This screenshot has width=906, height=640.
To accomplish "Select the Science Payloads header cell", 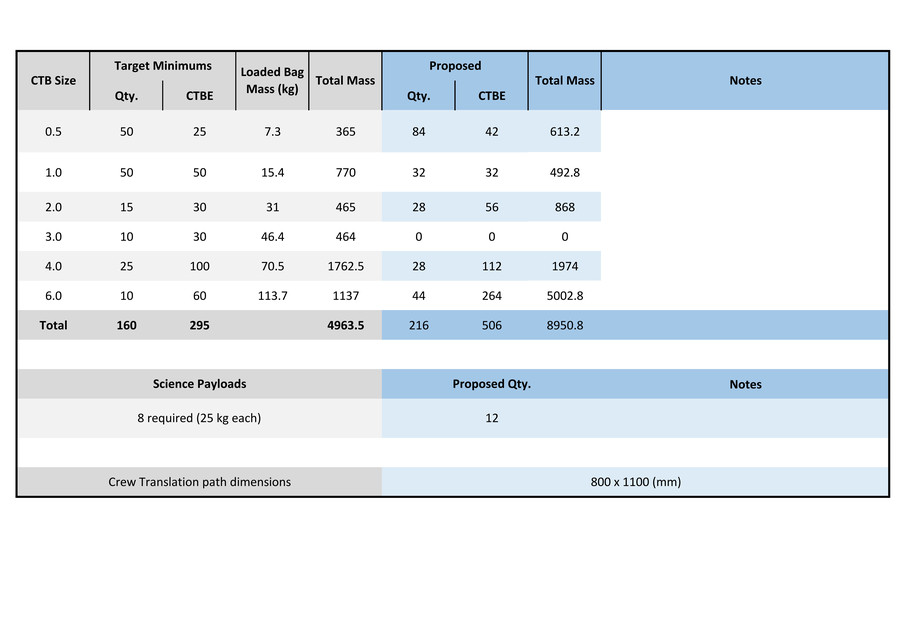I will point(199,384).
